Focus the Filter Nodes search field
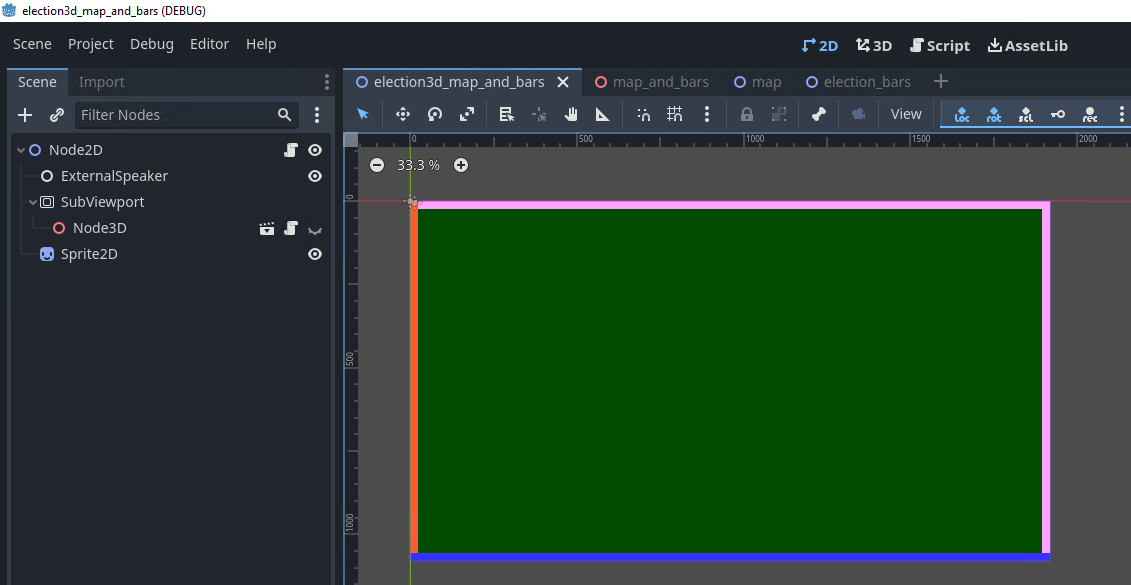 pyautogui.click(x=186, y=115)
